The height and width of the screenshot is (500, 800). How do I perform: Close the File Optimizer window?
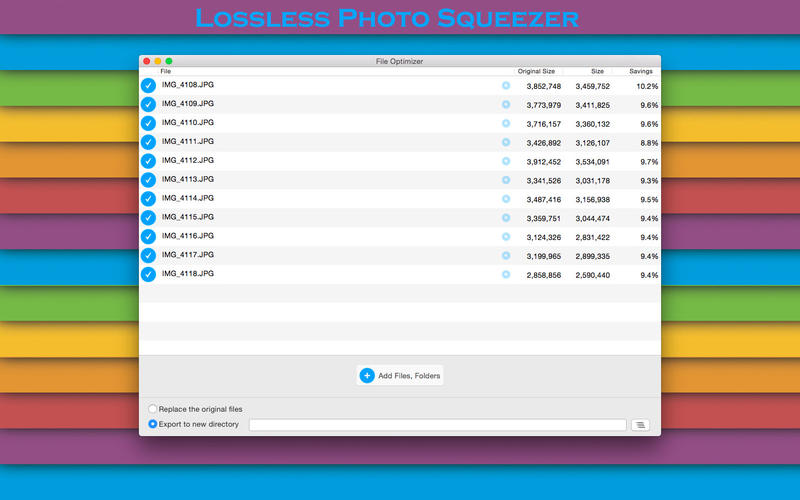point(146,61)
